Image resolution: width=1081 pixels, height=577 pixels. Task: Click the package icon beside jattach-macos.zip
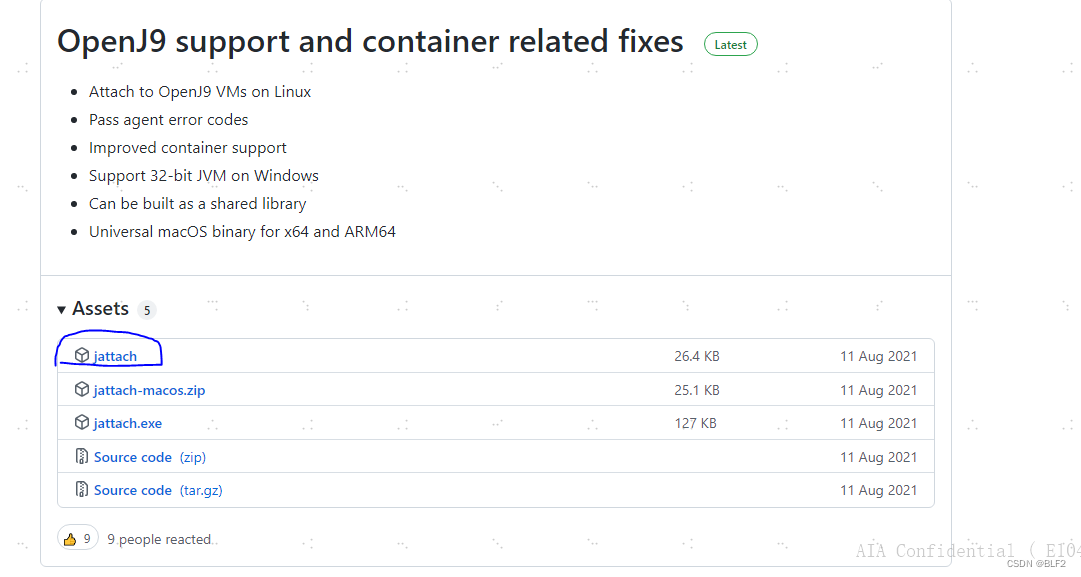click(82, 389)
